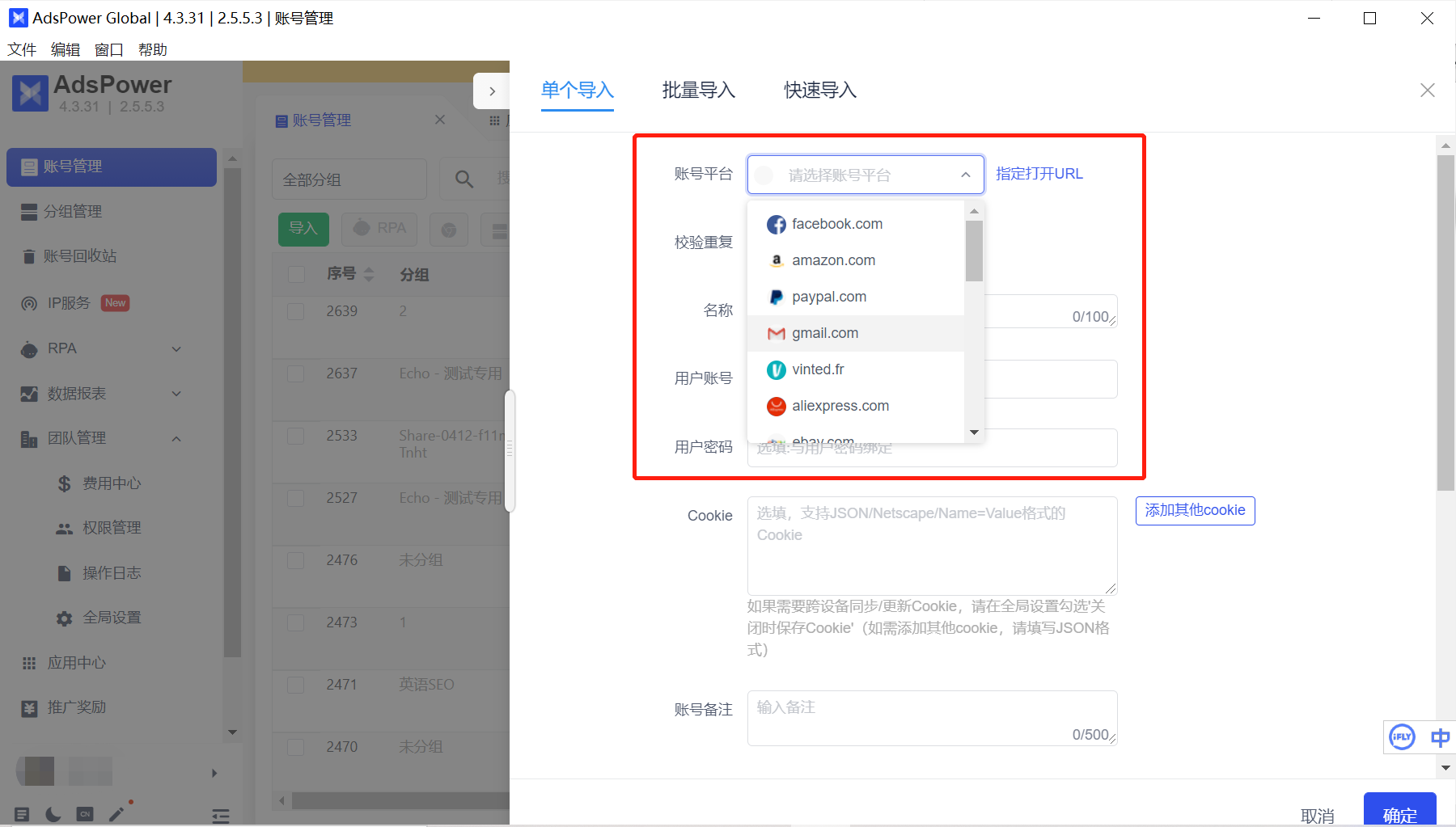
Task: Open the 全部分组 group filter dropdown
Action: (349, 179)
